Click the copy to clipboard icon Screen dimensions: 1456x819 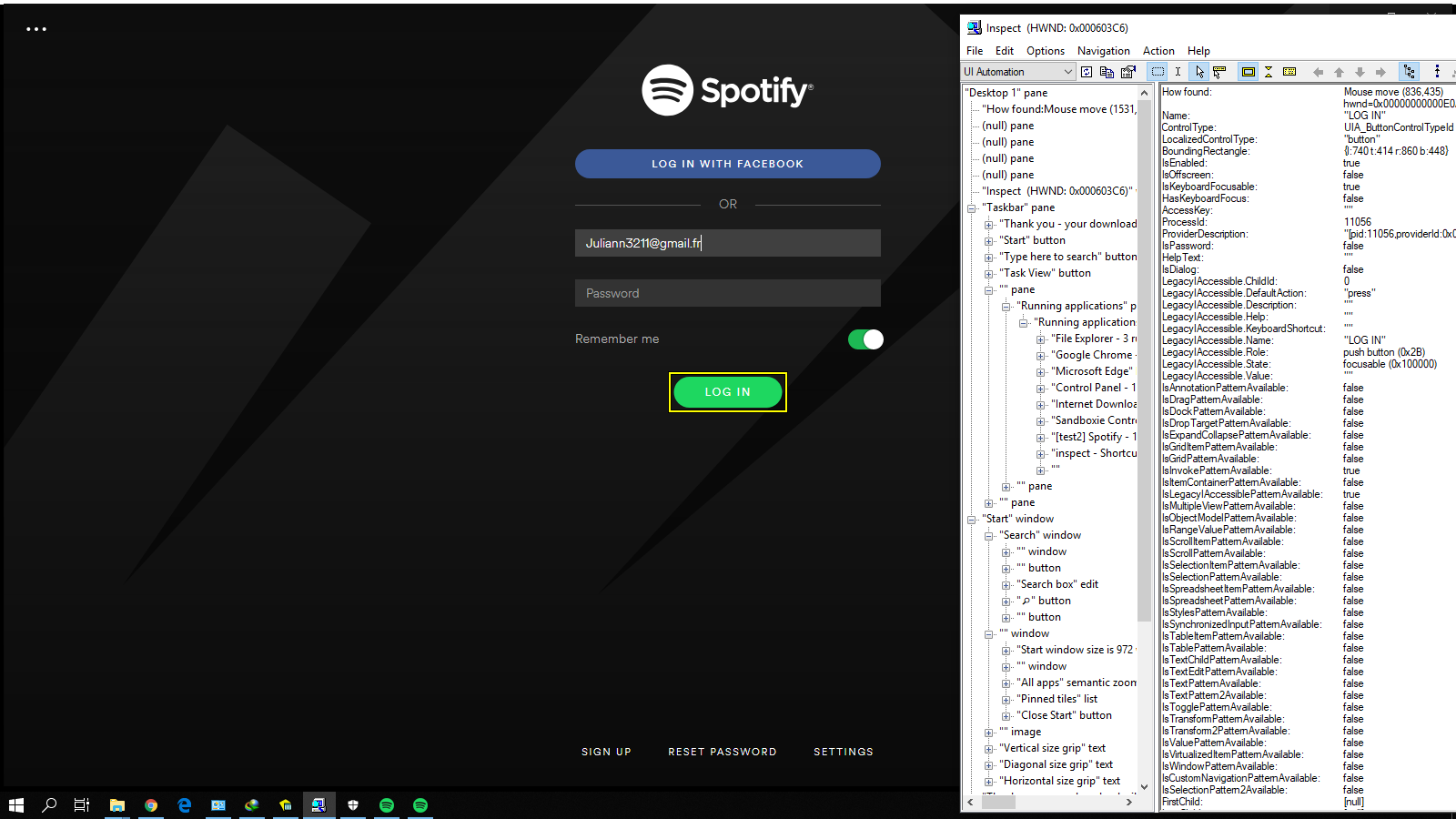[x=1107, y=72]
